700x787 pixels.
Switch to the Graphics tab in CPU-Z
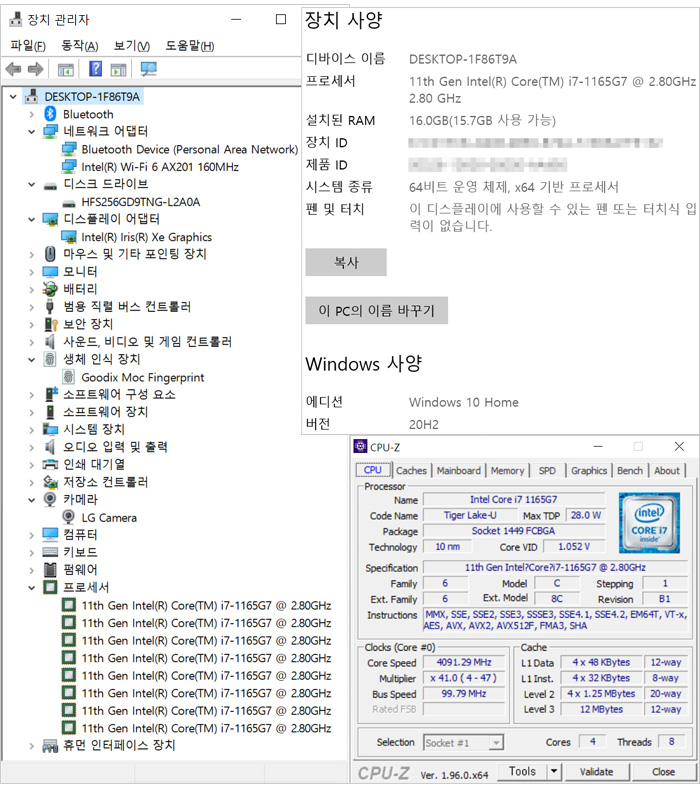[589, 470]
